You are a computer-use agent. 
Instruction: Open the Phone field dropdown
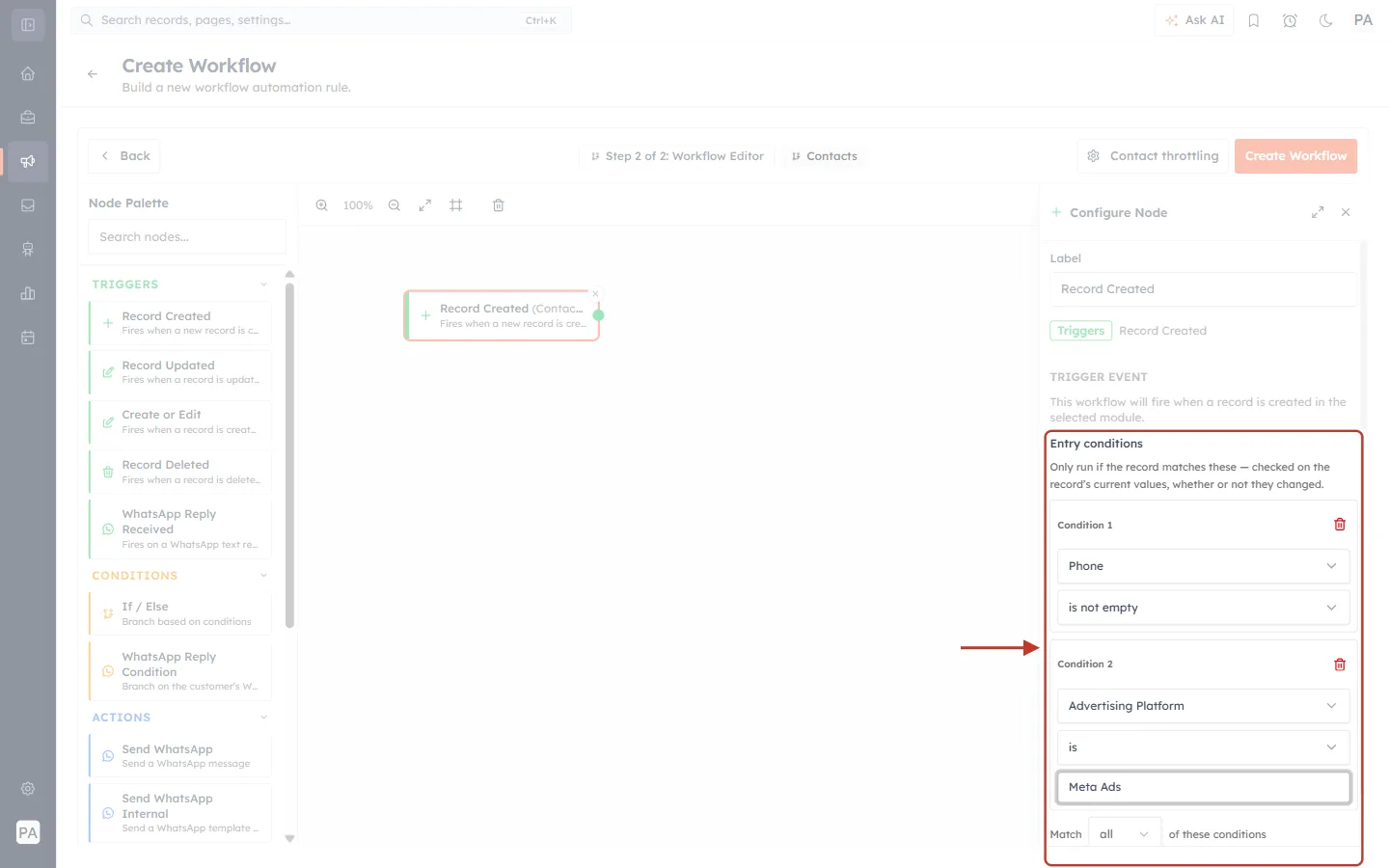coord(1203,566)
